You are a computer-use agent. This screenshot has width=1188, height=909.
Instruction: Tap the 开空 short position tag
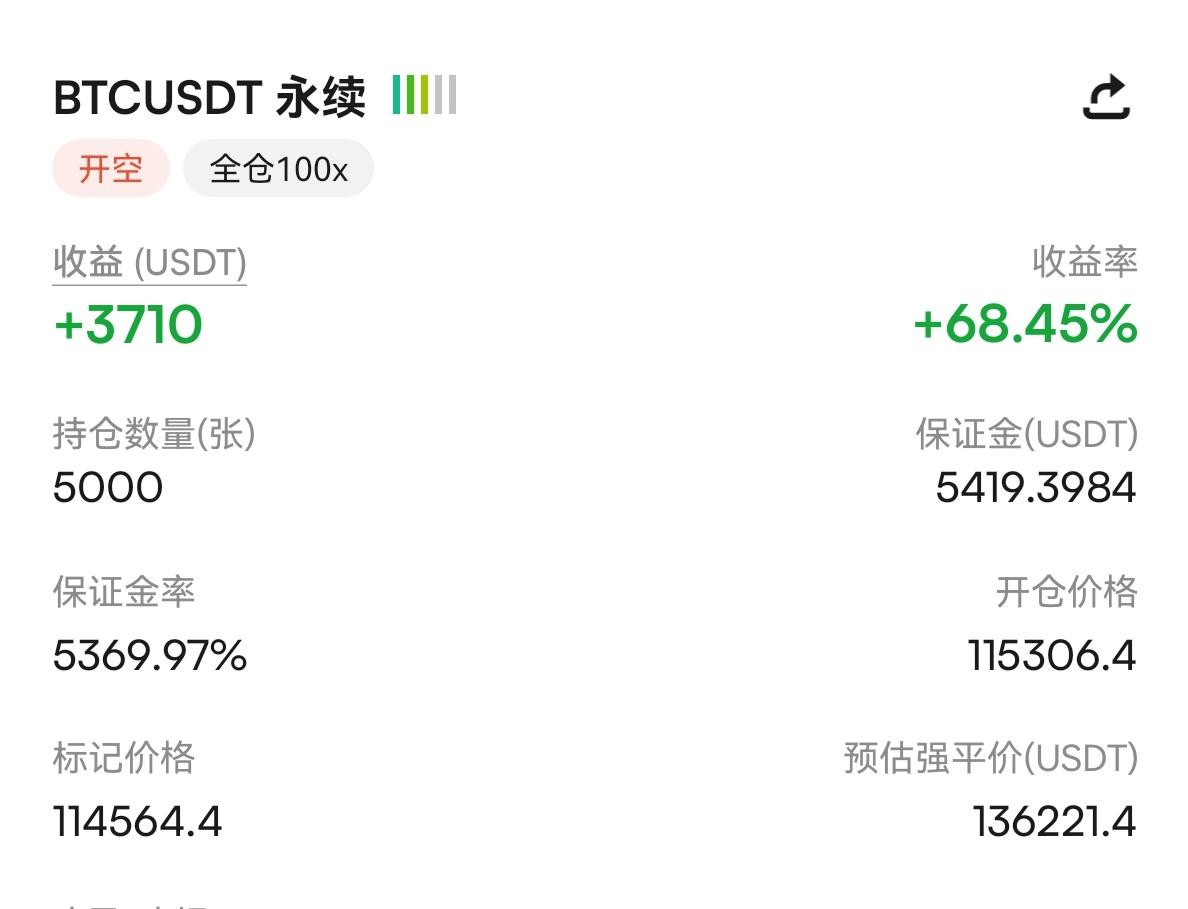click(x=111, y=168)
